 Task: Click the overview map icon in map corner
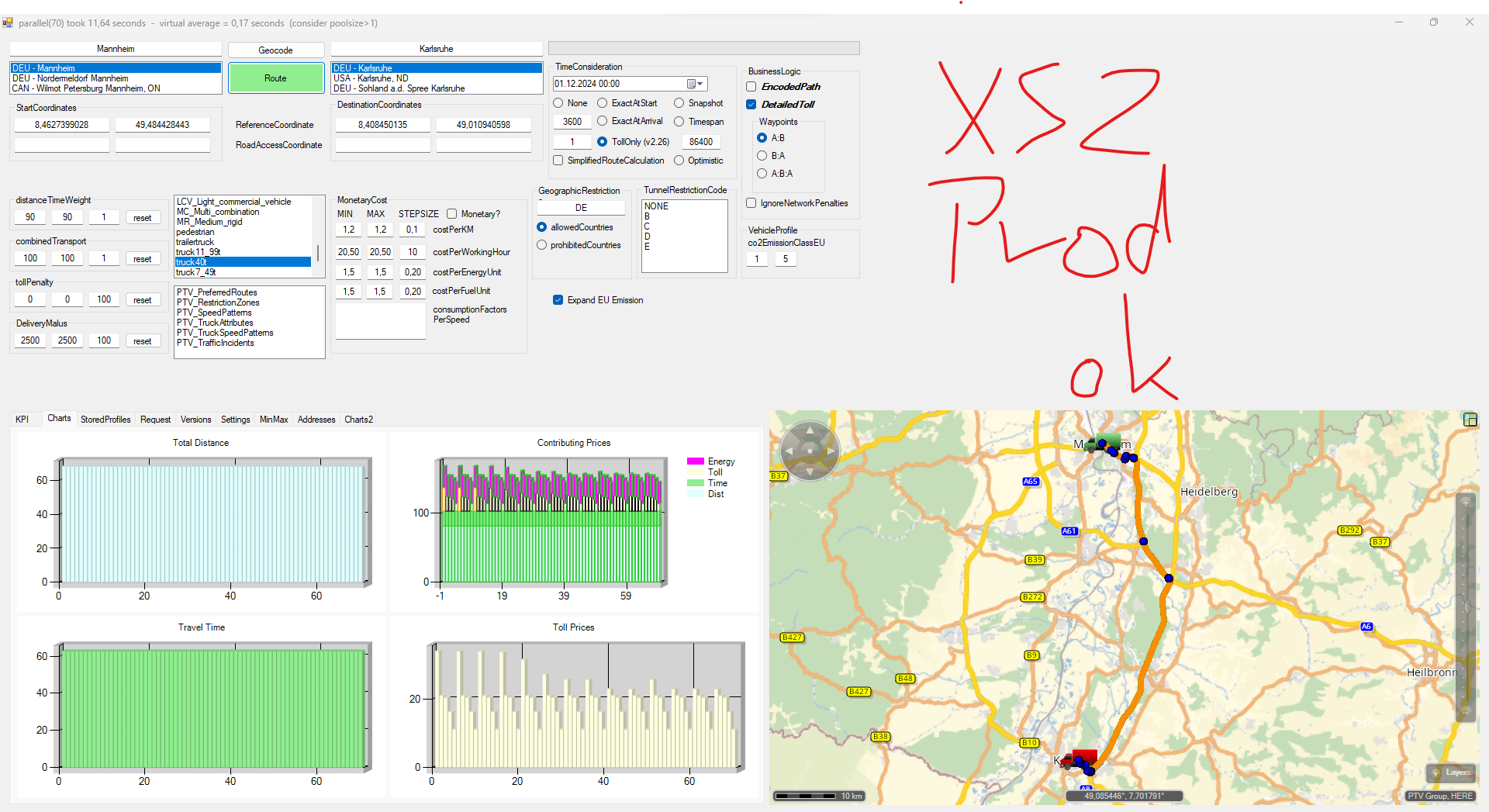coord(1470,420)
